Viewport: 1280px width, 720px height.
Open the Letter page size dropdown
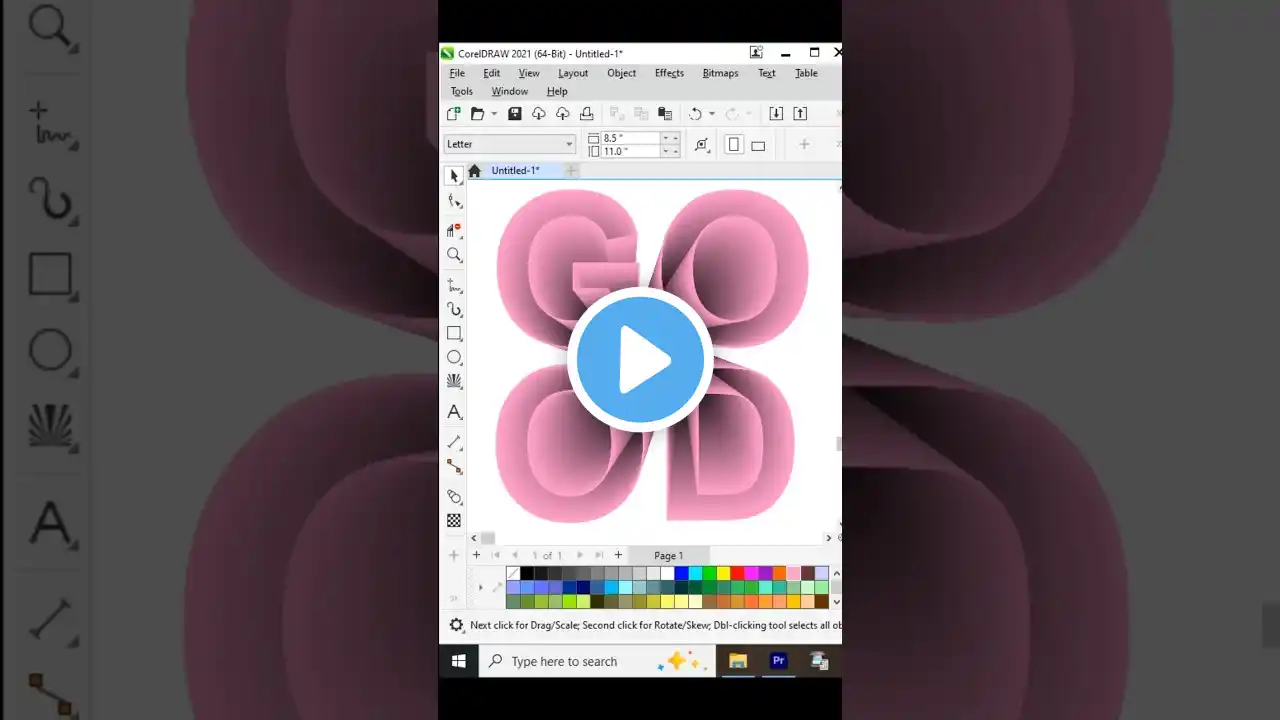tap(510, 144)
